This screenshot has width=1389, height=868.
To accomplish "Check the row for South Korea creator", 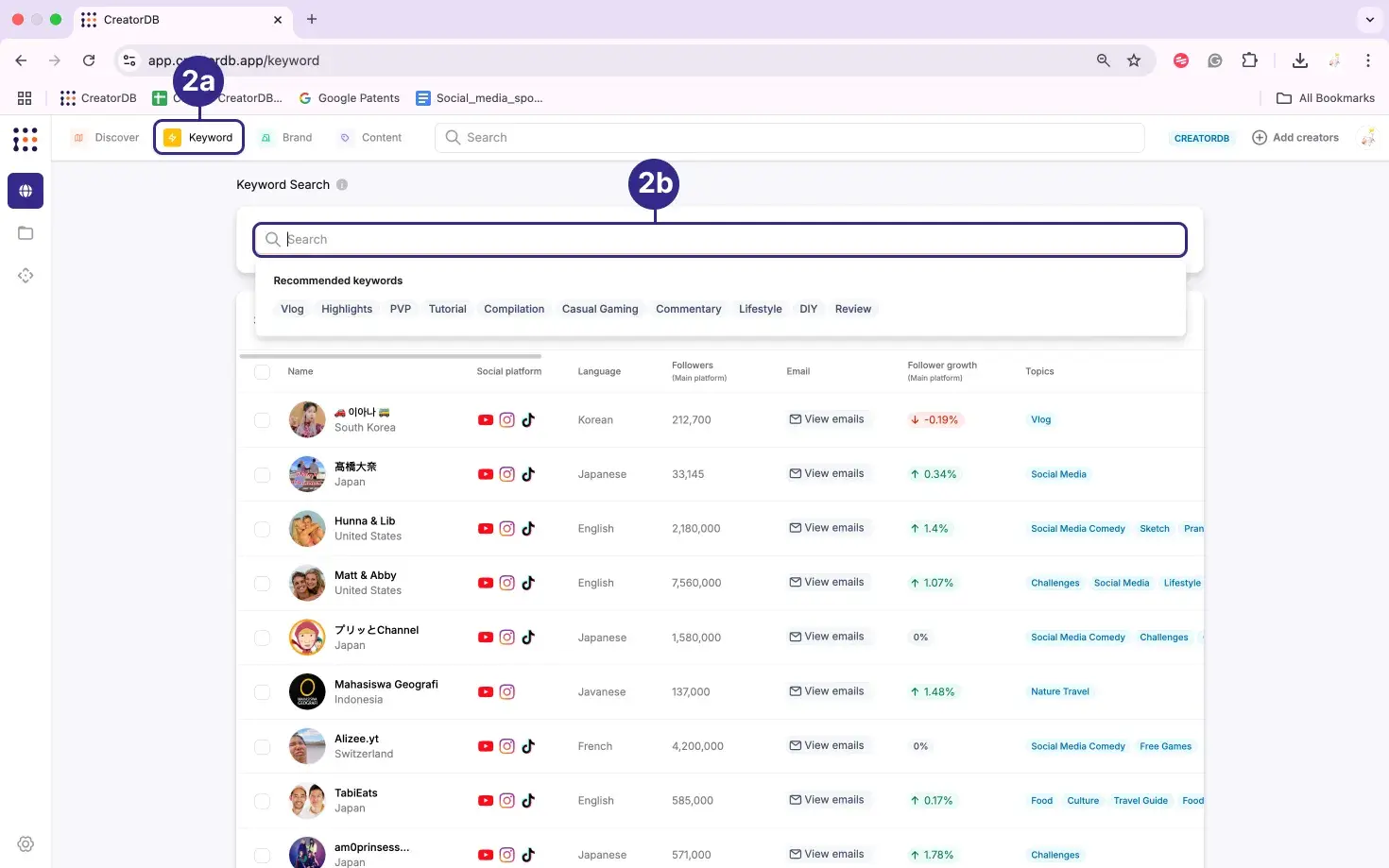I will pos(263,420).
